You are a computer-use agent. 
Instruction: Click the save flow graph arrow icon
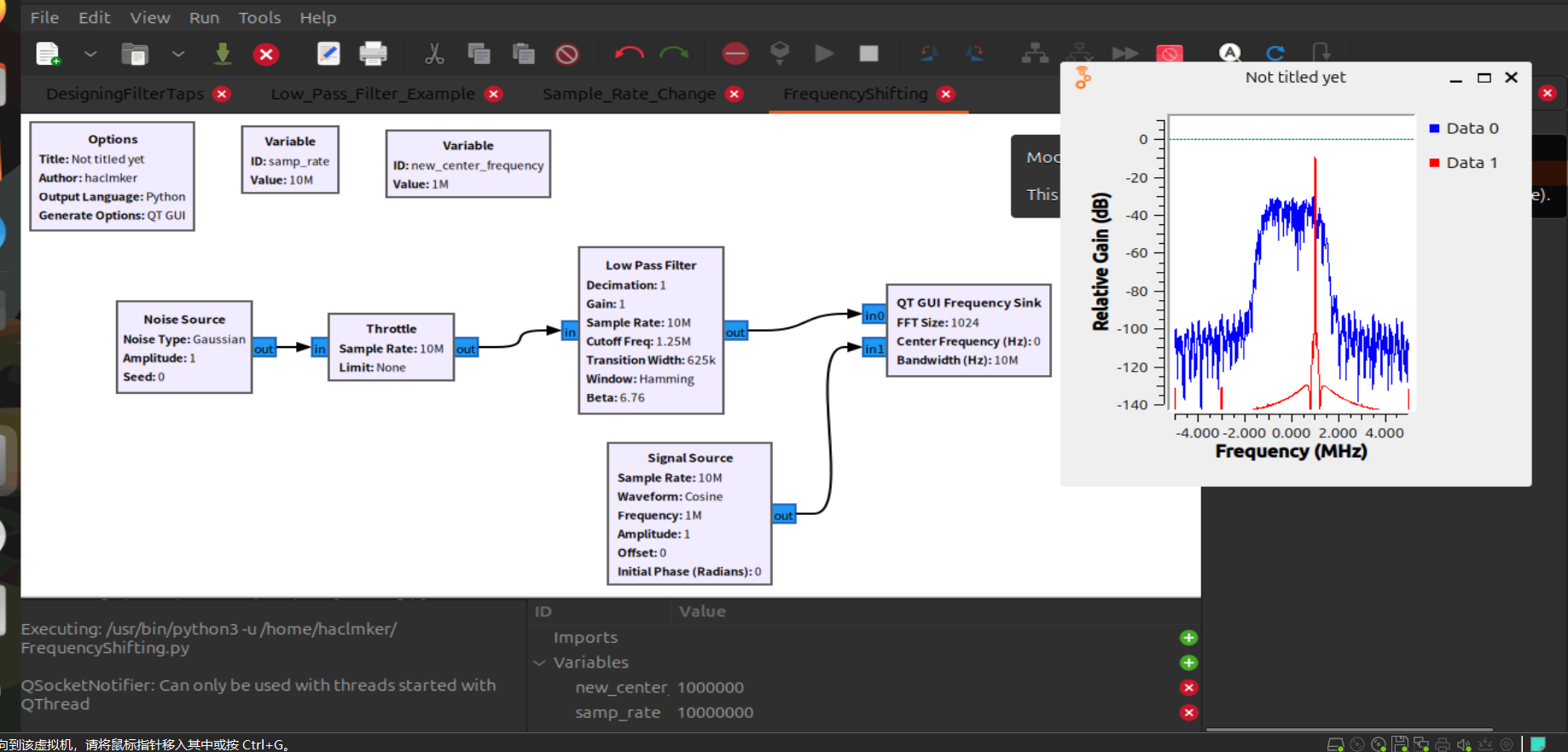(x=223, y=54)
